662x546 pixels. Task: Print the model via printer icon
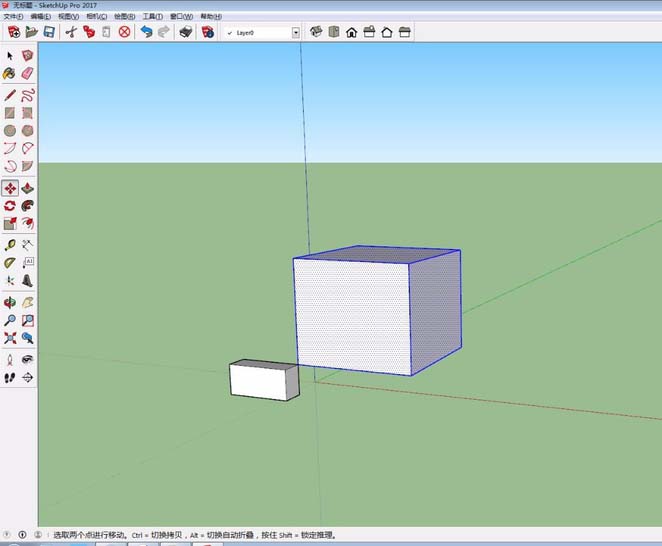coord(186,32)
